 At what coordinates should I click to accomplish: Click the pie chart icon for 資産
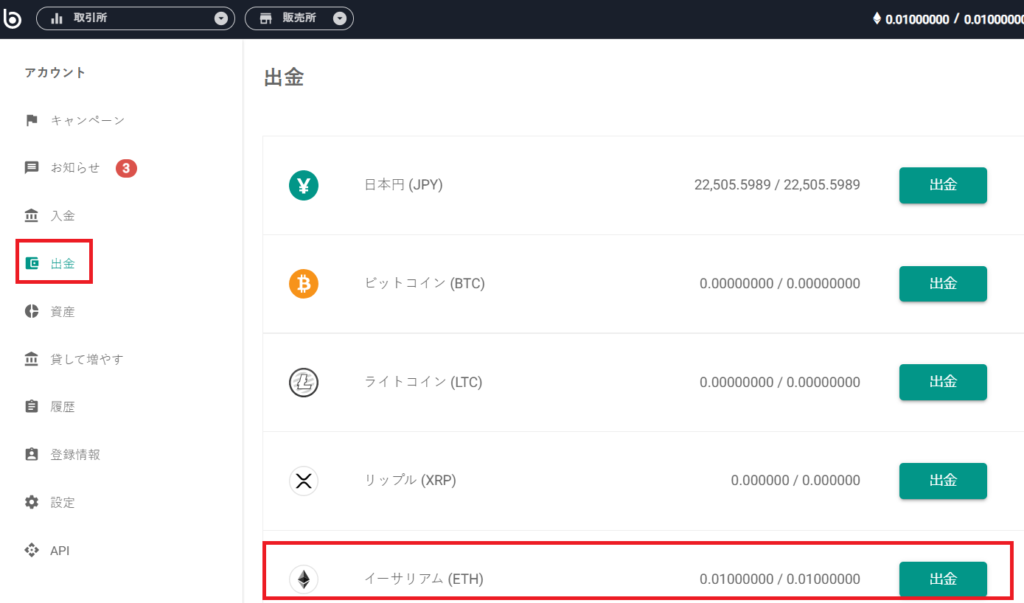coord(31,311)
